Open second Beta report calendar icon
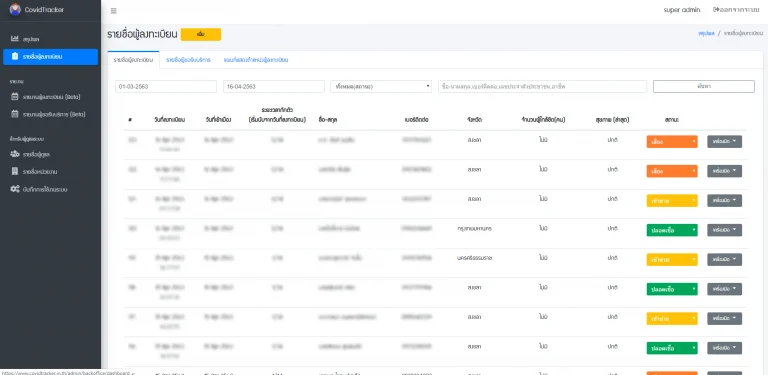 (x=15, y=114)
